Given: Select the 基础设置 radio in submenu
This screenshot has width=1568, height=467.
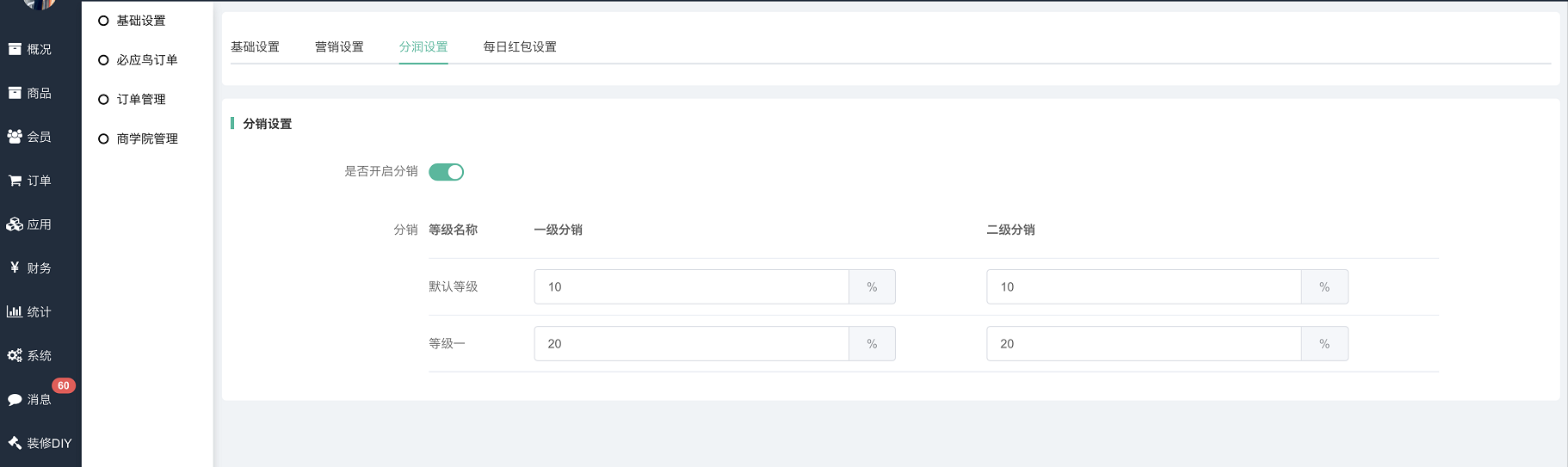Looking at the screenshot, I should point(103,21).
